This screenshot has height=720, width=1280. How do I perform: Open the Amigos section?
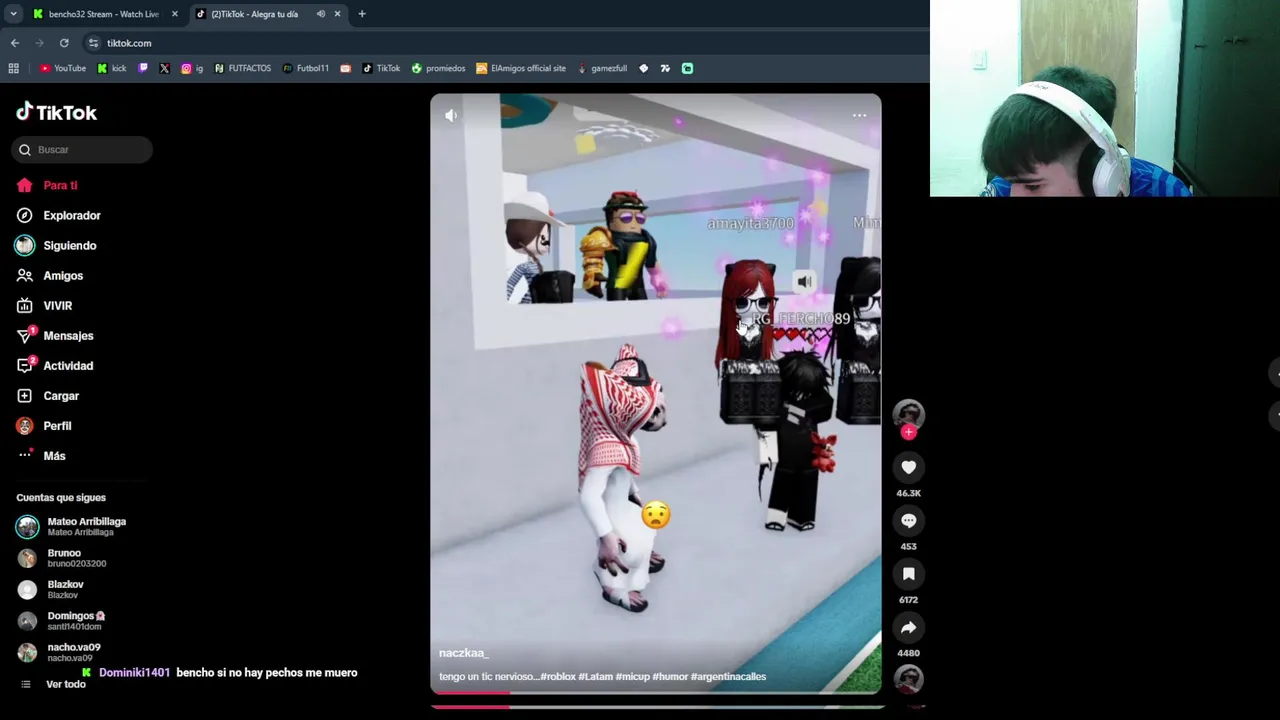[49, 275]
